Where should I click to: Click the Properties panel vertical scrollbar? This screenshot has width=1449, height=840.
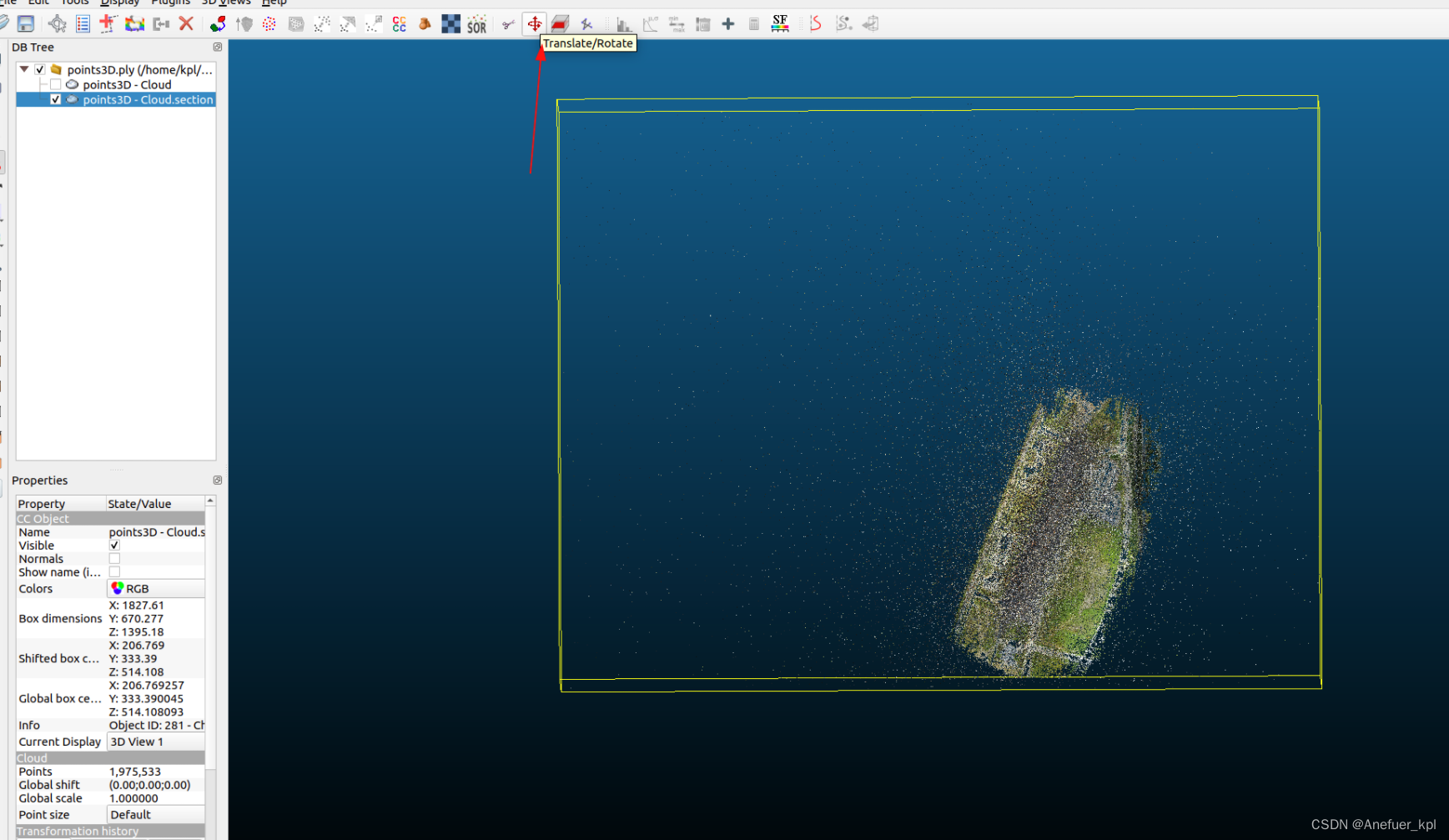(210, 637)
